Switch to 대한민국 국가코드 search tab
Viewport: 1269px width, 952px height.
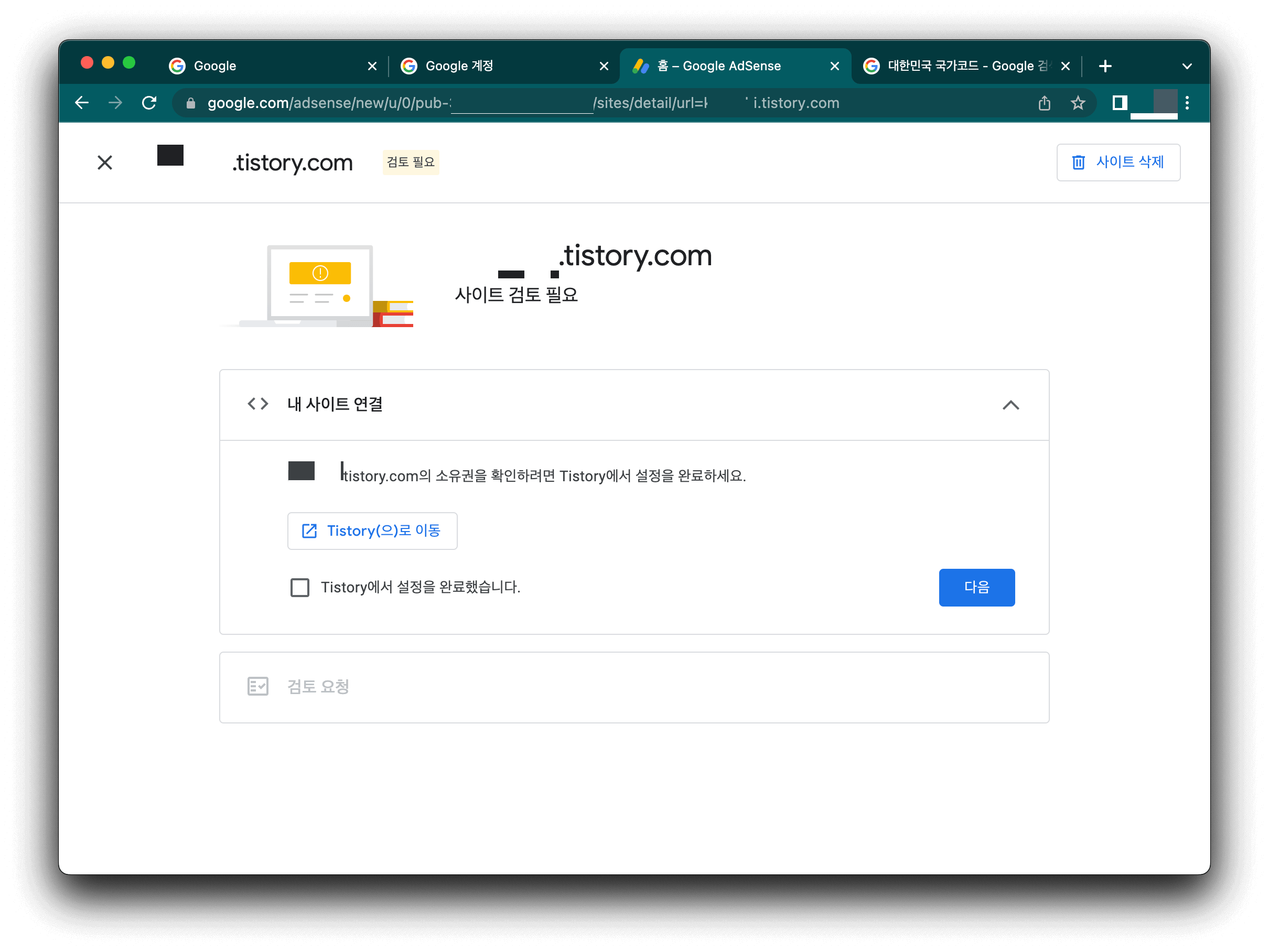click(958, 66)
